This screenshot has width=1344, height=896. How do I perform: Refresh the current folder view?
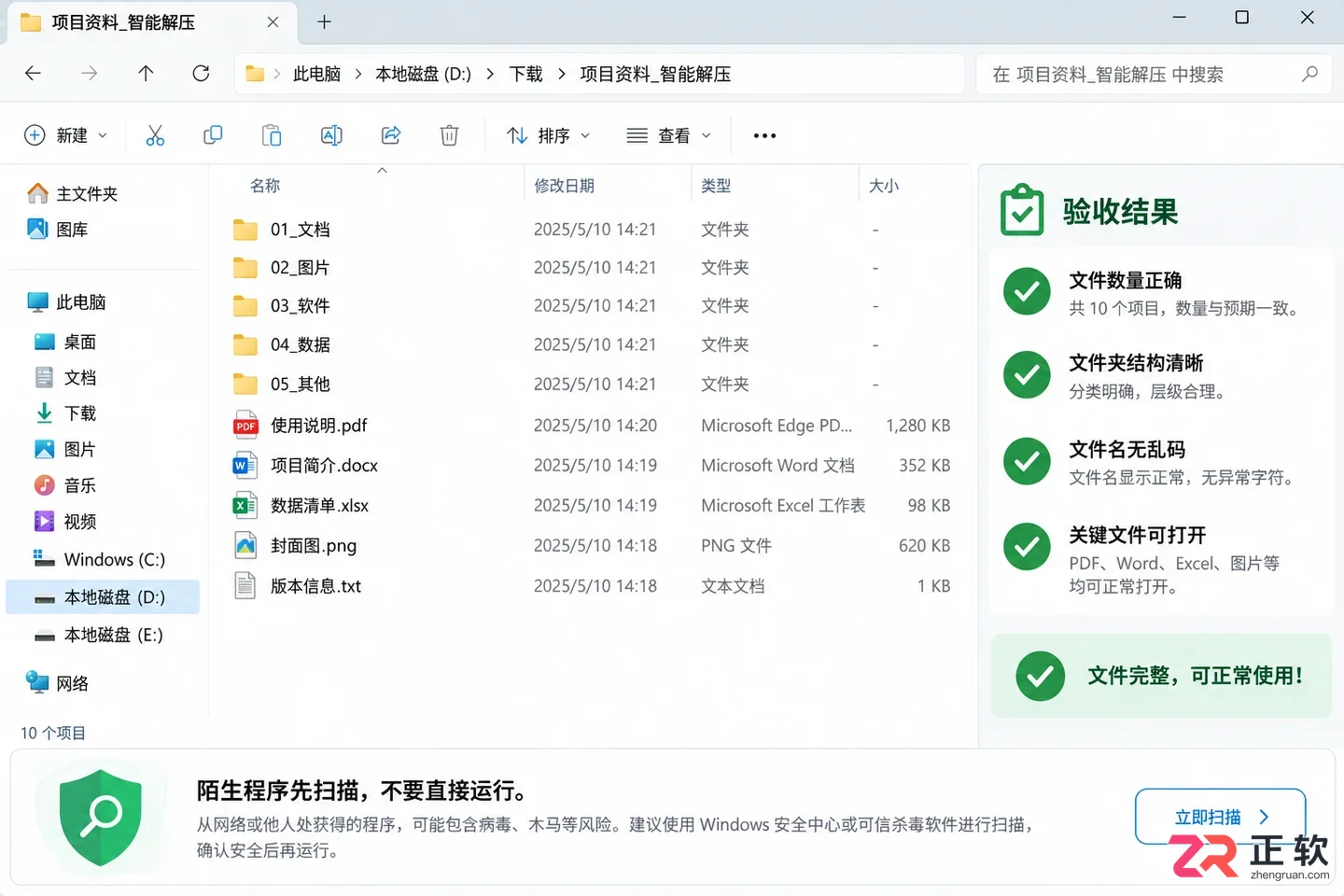coord(201,74)
